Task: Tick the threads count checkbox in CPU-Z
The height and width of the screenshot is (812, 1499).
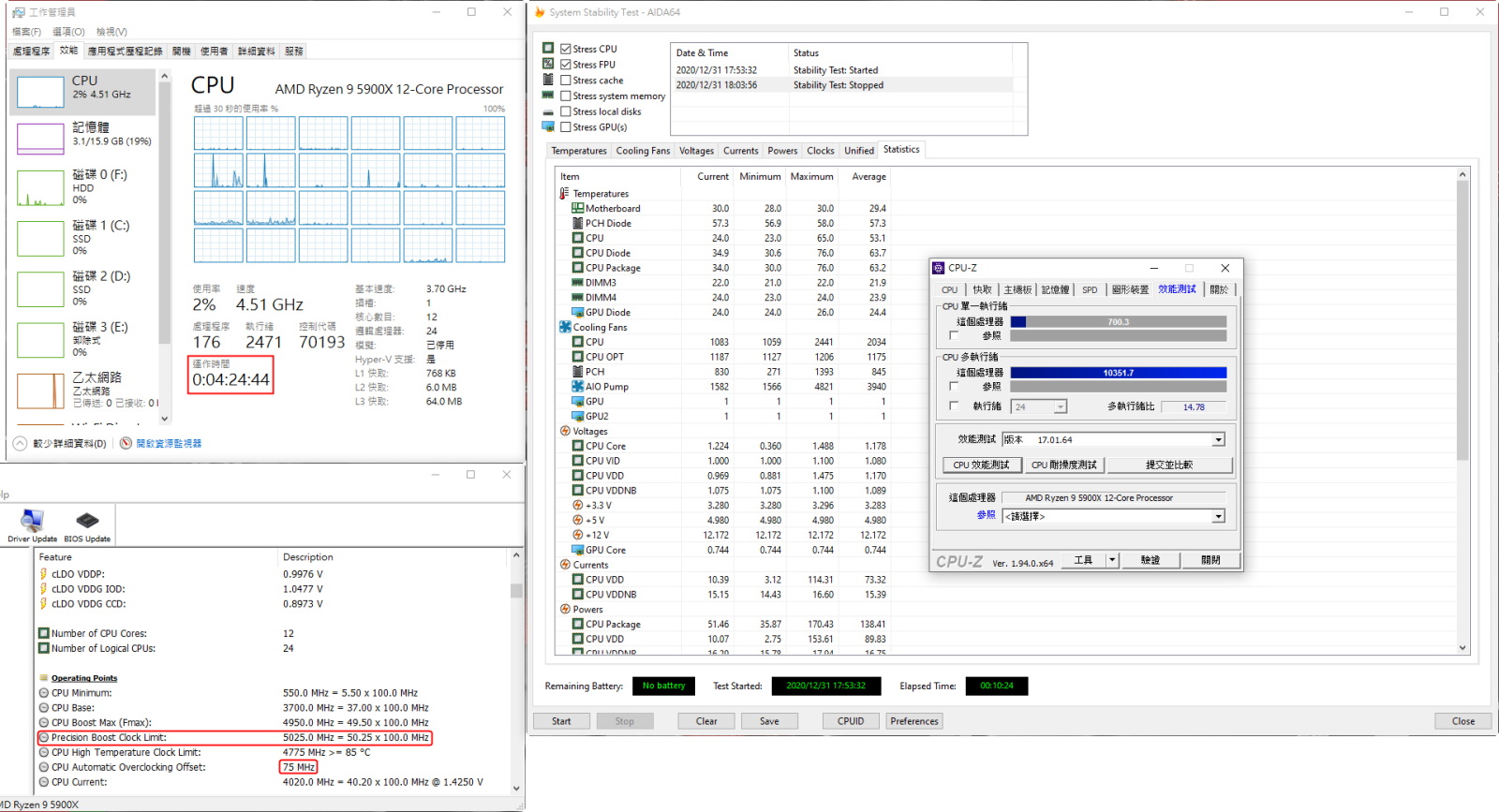Action: tap(954, 406)
